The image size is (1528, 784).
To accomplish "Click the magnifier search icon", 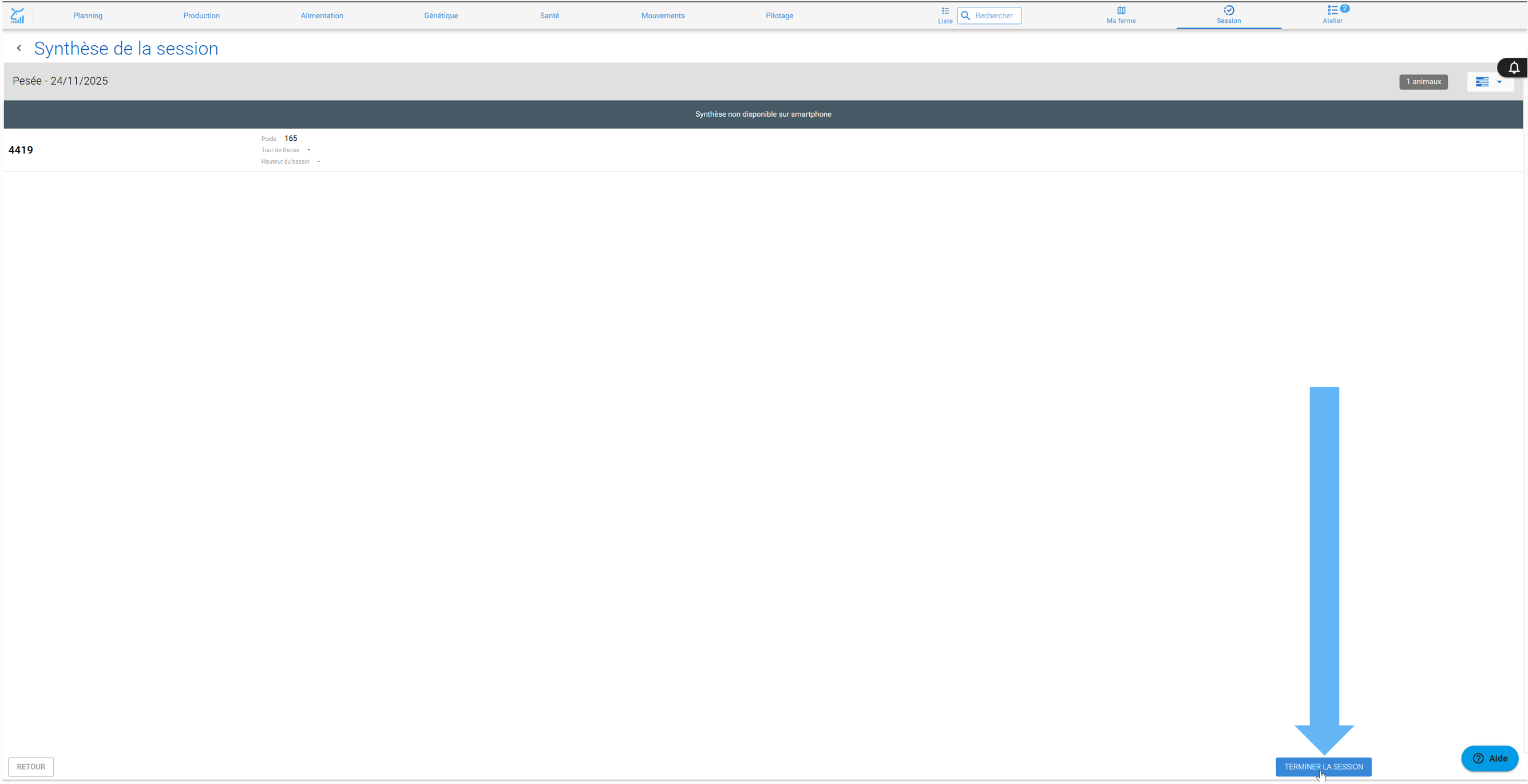I will click(x=965, y=16).
